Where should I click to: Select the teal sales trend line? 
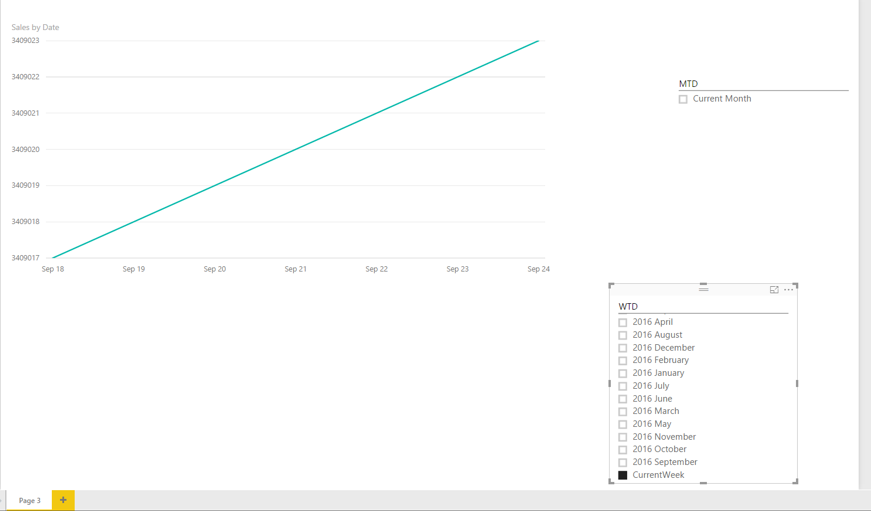pos(296,149)
